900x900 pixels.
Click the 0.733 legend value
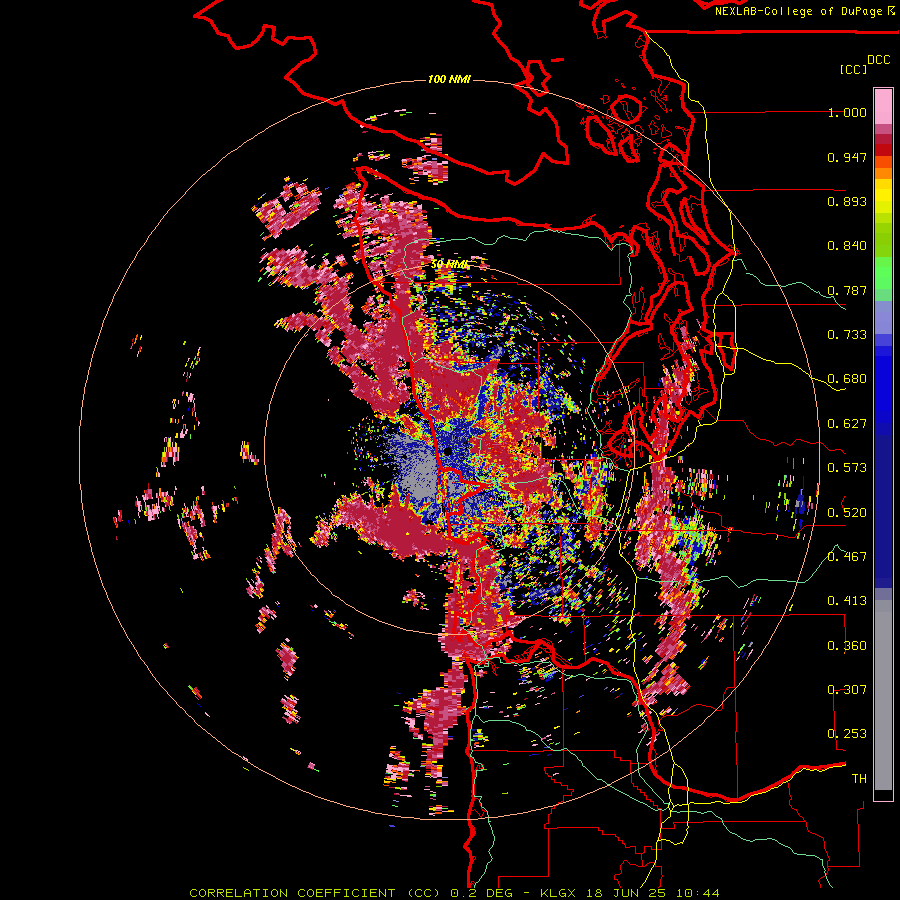(847, 335)
